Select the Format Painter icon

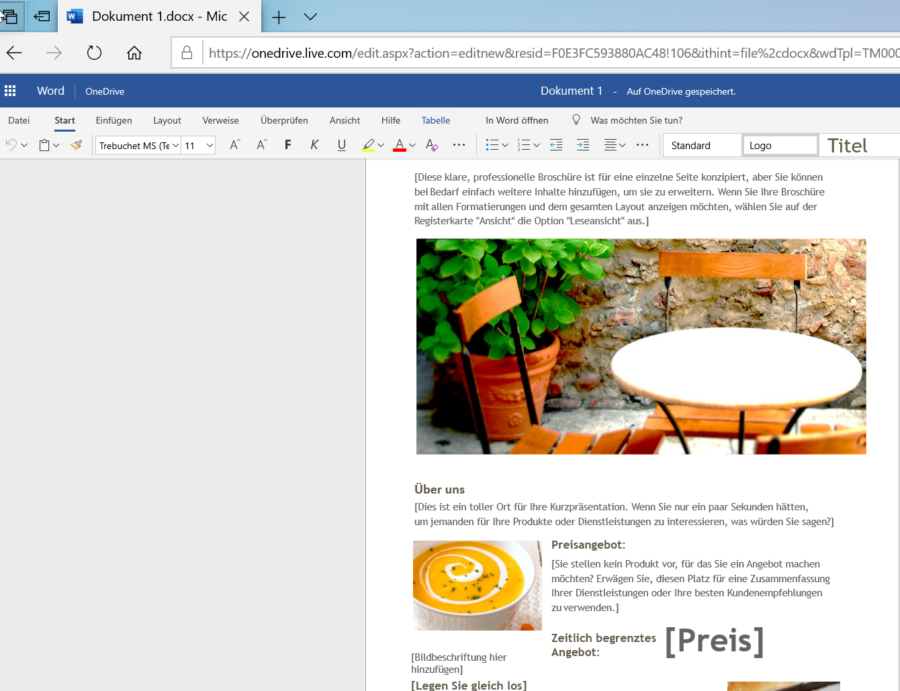tap(76, 144)
